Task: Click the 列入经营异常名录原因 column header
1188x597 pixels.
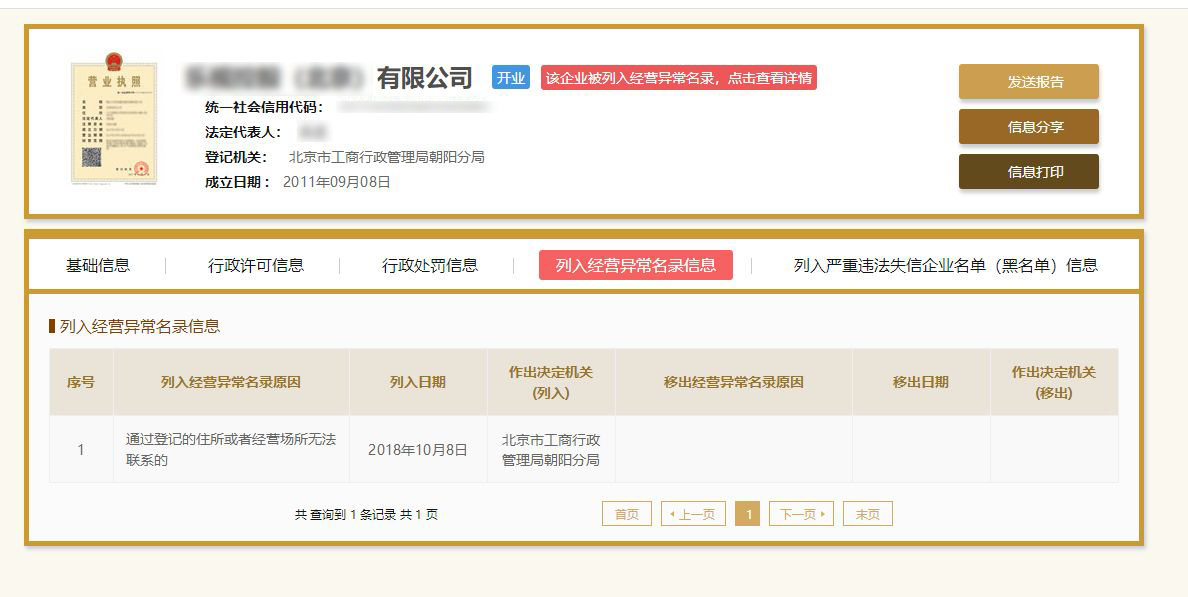Action: tap(231, 382)
